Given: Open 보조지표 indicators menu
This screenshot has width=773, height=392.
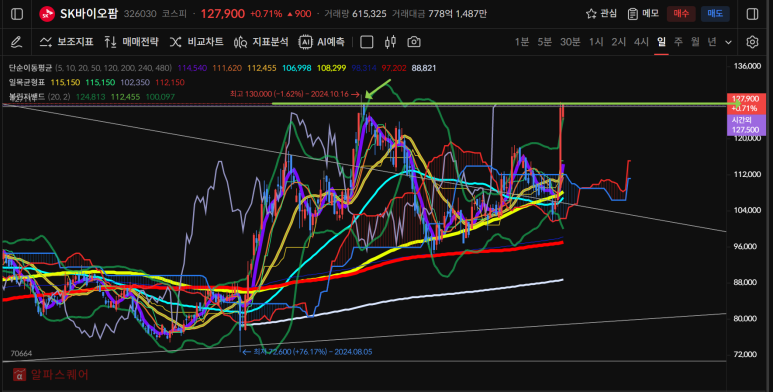Looking at the screenshot, I should pos(67,42).
